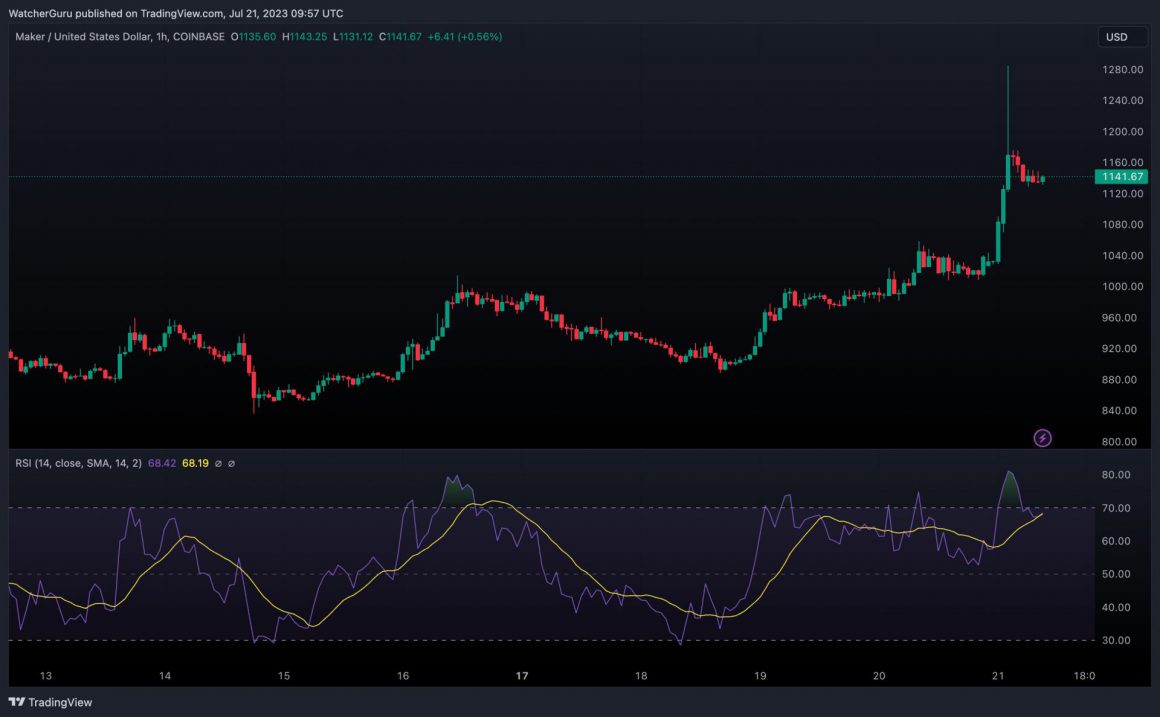Click the 1280.00 label on the price axis
The height and width of the screenshot is (717, 1160).
point(1120,69)
